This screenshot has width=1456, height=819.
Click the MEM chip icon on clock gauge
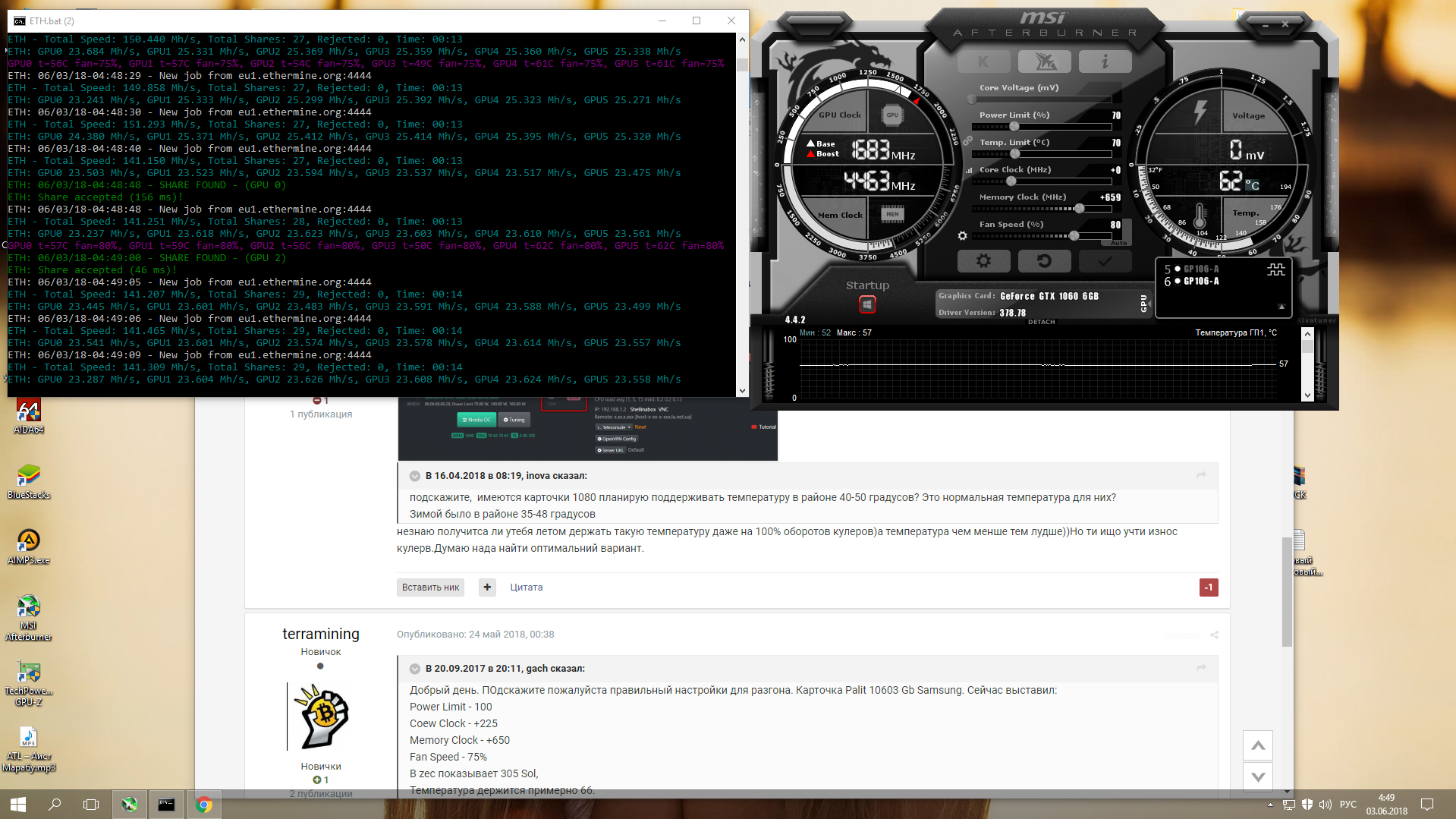892,215
